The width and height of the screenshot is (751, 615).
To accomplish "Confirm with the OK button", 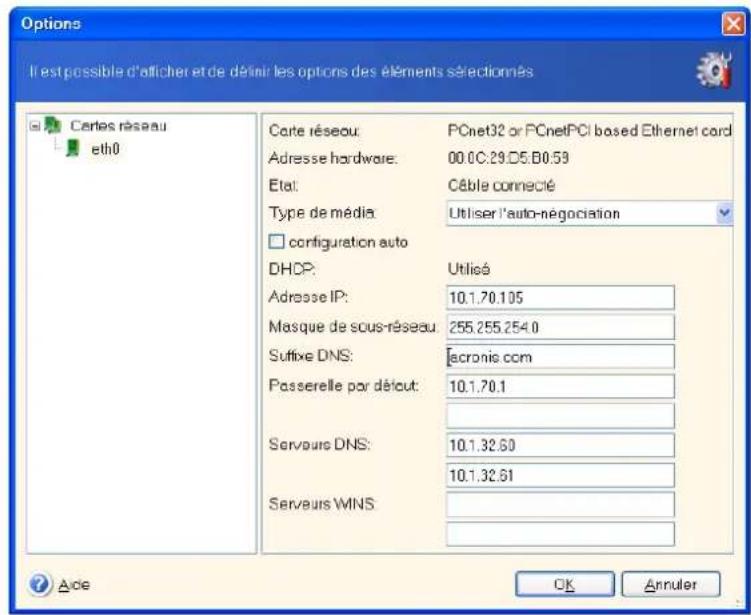I will 565,584.
